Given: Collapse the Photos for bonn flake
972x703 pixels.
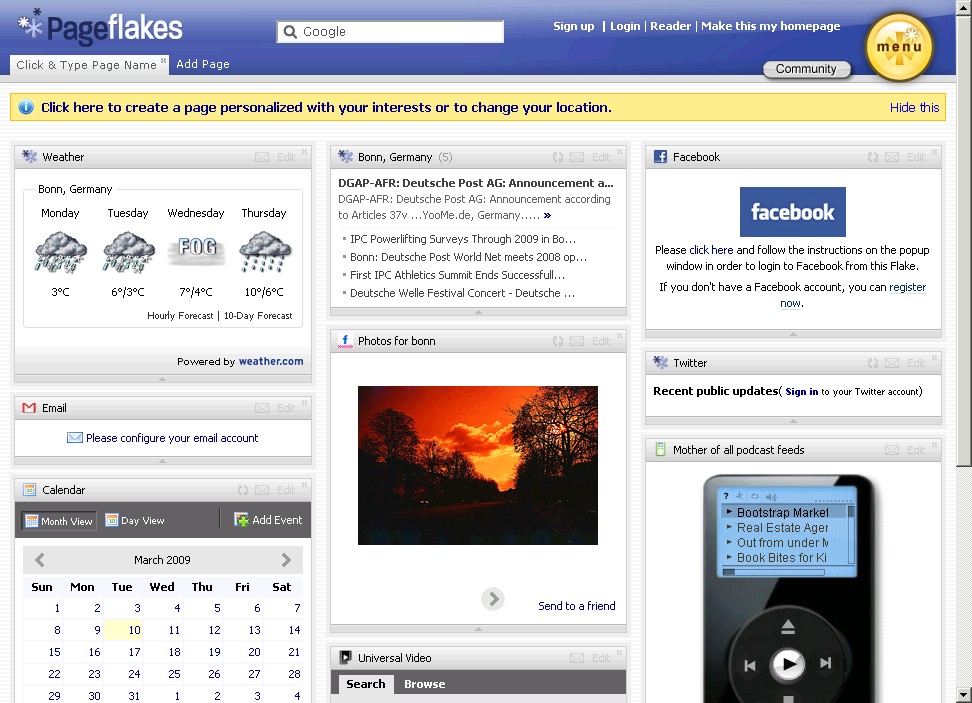Looking at the screenshot, I should point(478,629).
